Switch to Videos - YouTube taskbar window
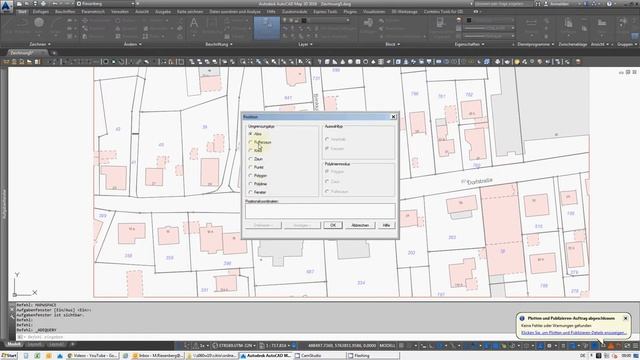This screenshot has height=360, width=640. point(92,356)
